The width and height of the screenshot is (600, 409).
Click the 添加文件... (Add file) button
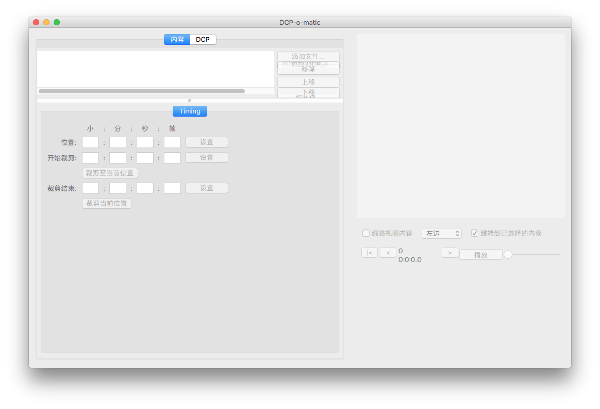click(x=308, y=56)
